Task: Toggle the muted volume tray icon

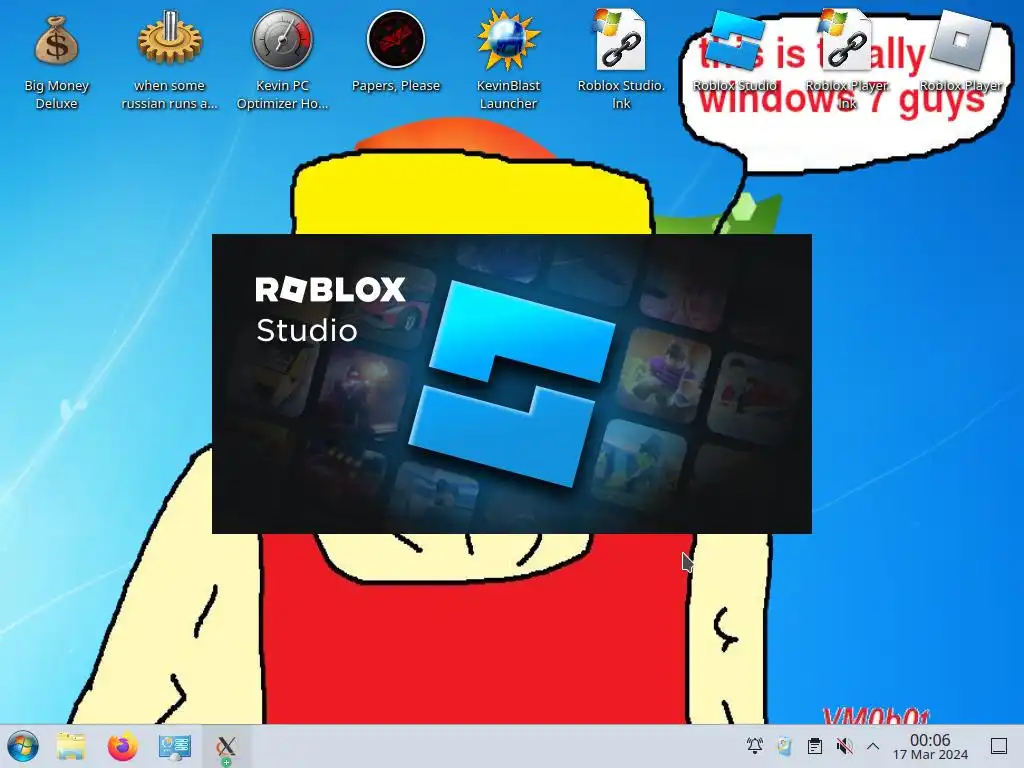Action: pyautogui.click(x=844, y=746)
